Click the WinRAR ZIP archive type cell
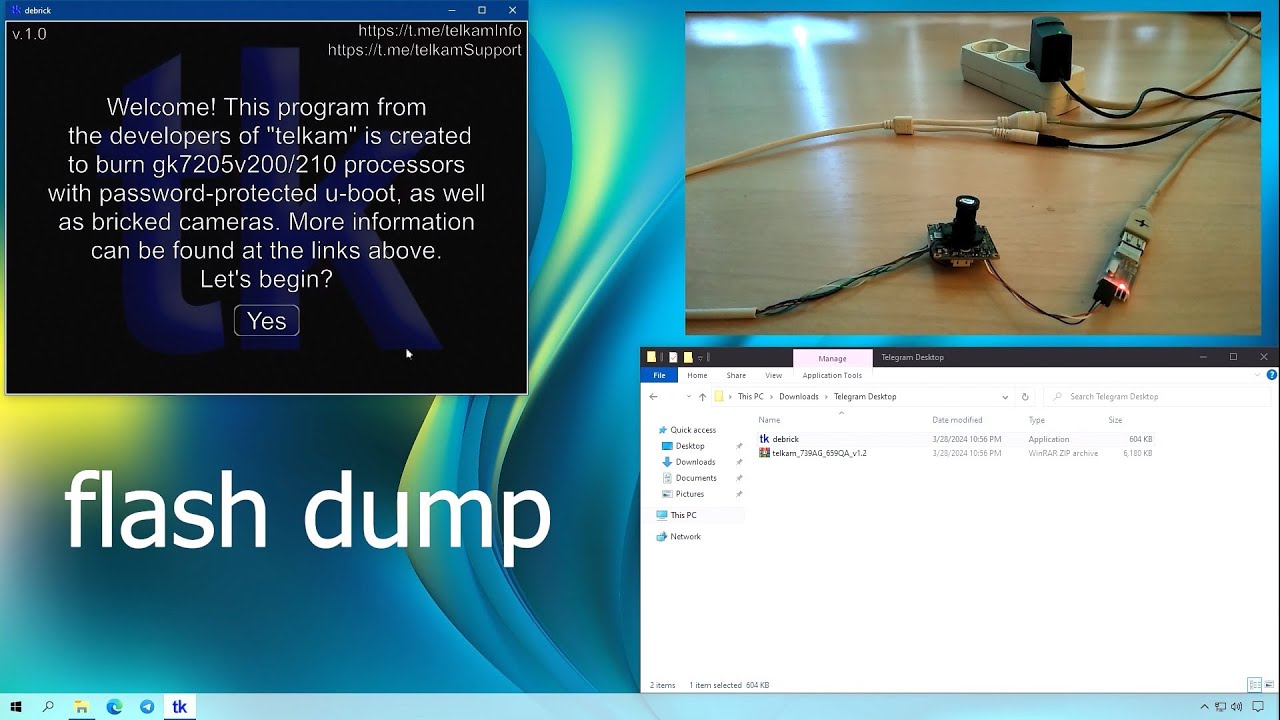The width and height of the screenshot is (1280, 720). 1063,453
